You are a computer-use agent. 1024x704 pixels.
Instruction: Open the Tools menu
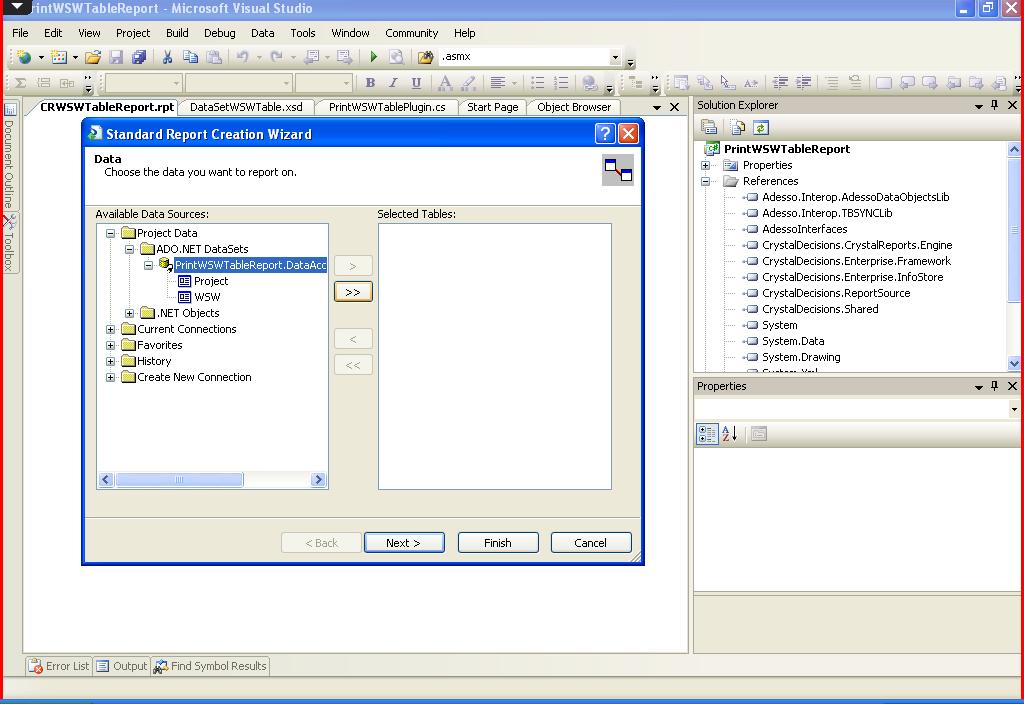[x=302, y=33]
